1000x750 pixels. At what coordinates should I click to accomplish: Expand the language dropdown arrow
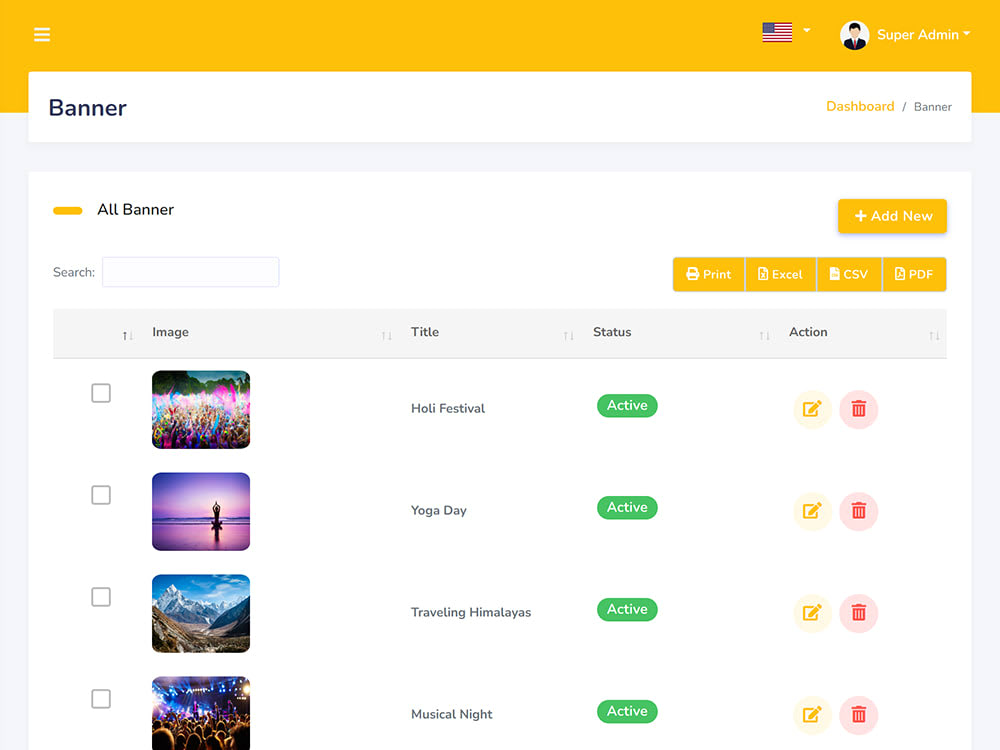807,31
